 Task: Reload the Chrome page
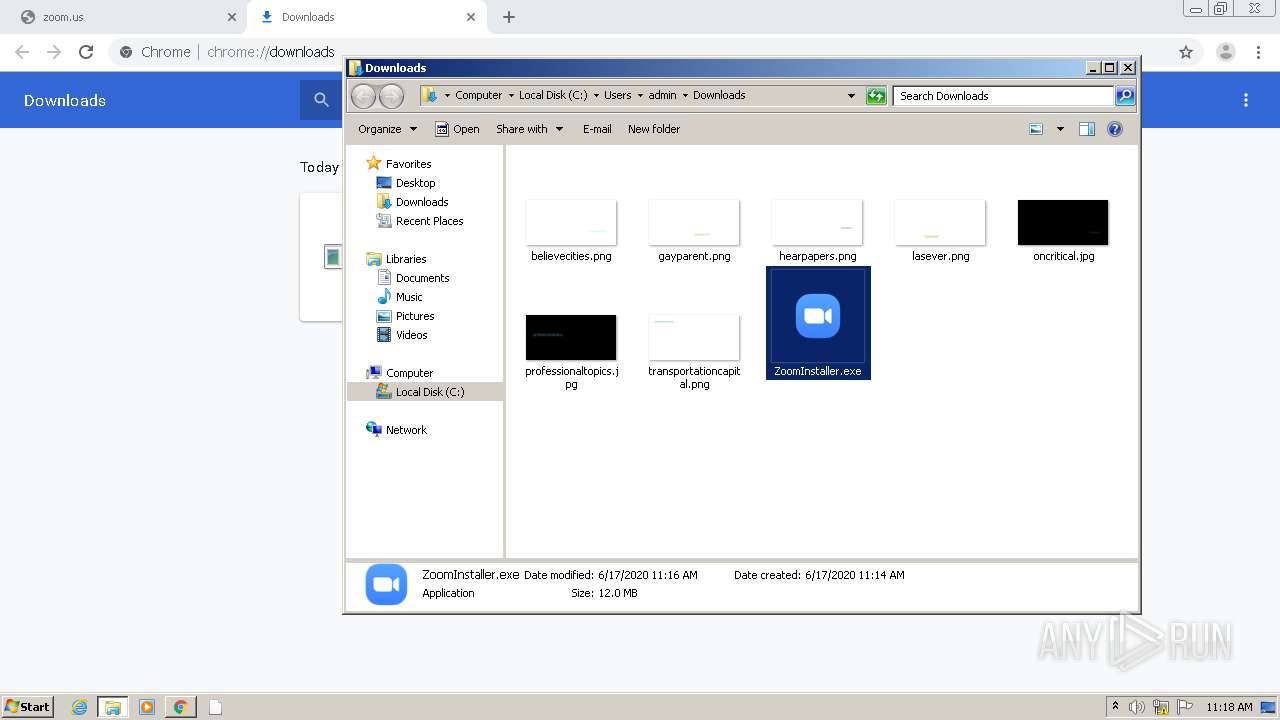86,52
